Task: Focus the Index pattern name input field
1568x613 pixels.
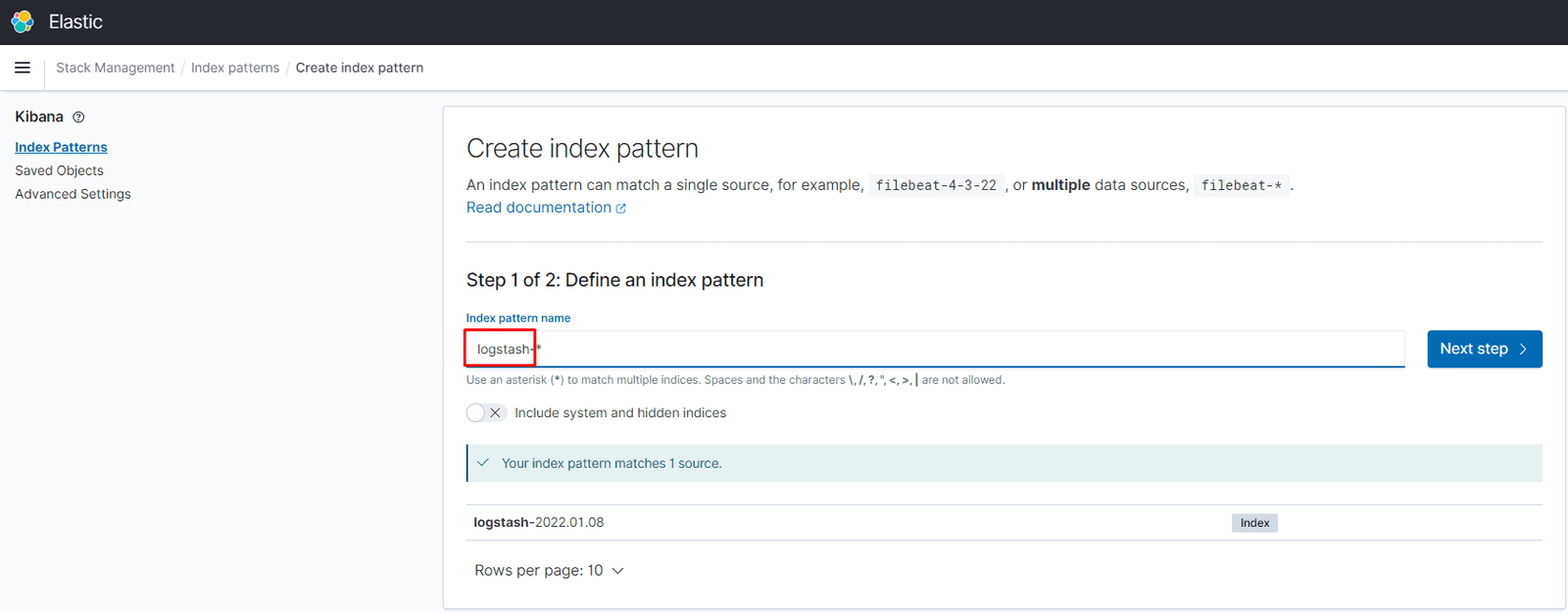Action: pyautogui.click(x=935, y=350)
